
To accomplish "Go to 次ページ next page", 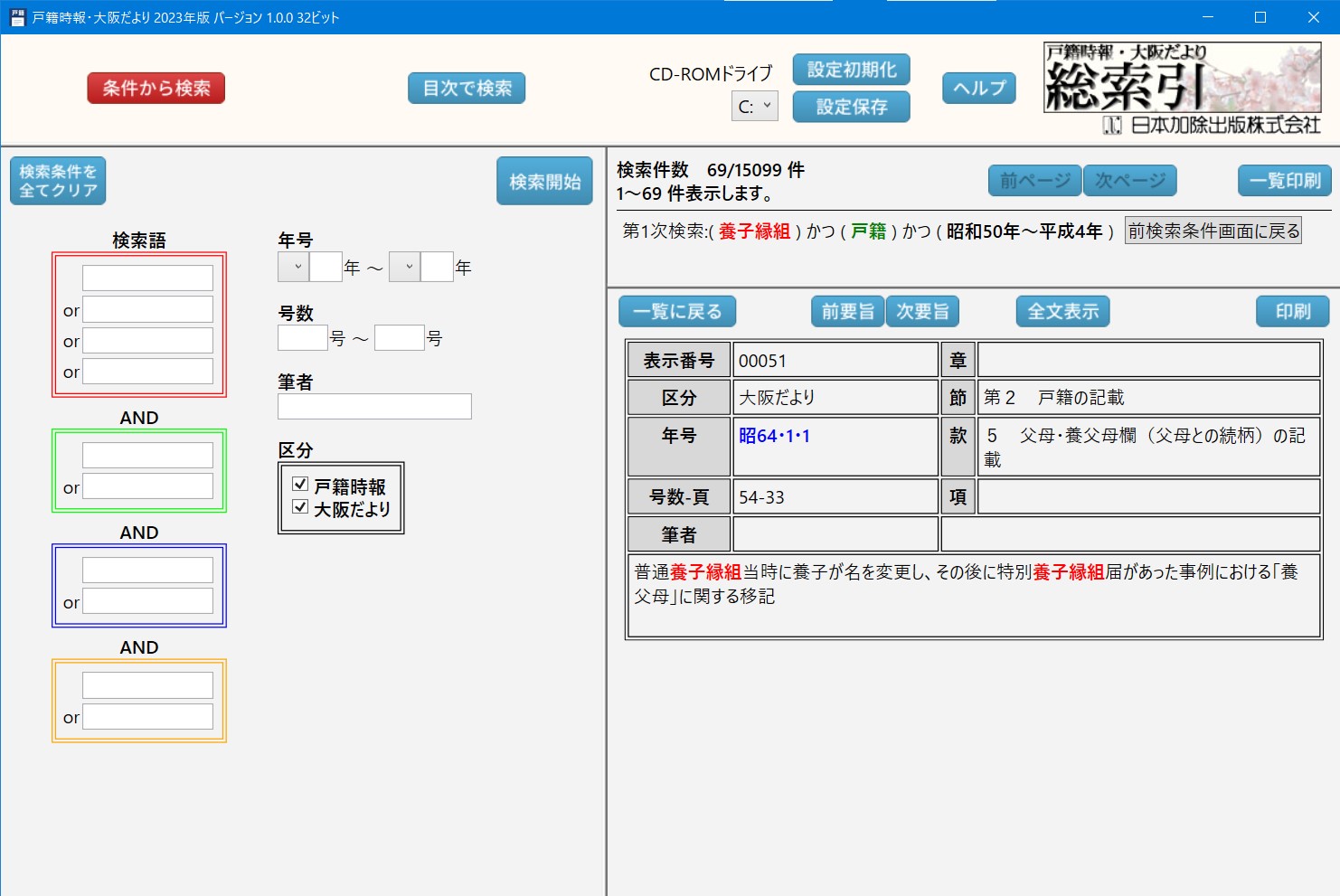I will [1130, 181].
